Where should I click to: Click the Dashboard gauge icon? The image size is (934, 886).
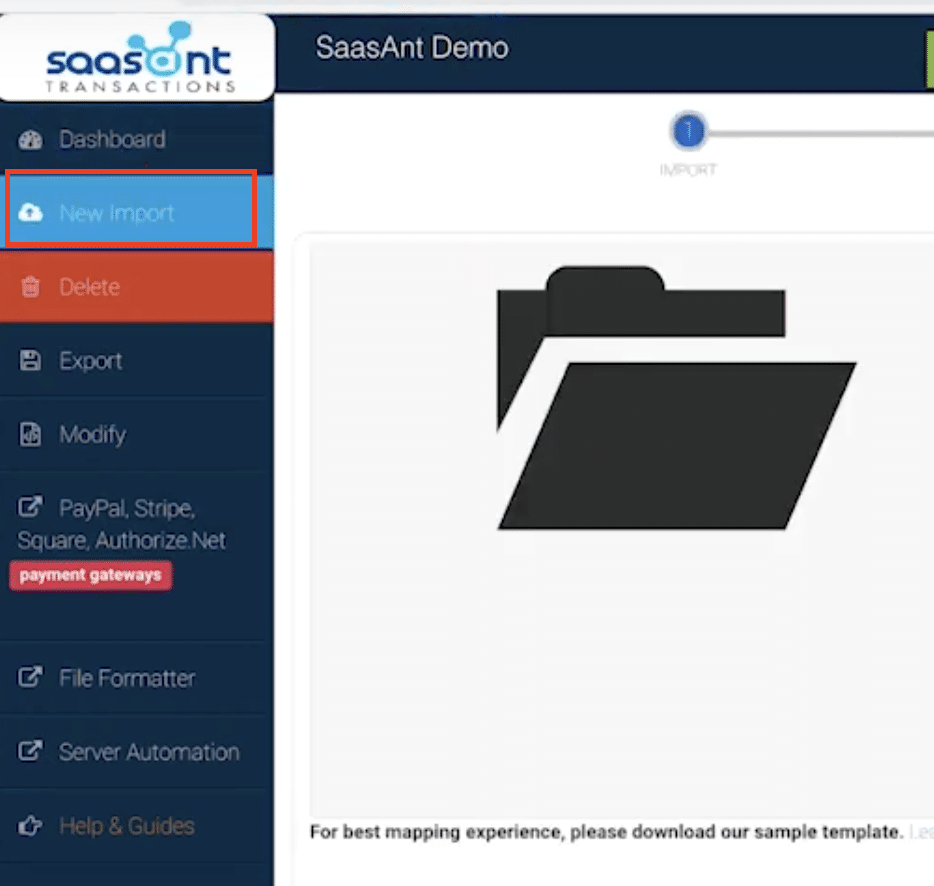pyautogui.click(x=31, y=140)
